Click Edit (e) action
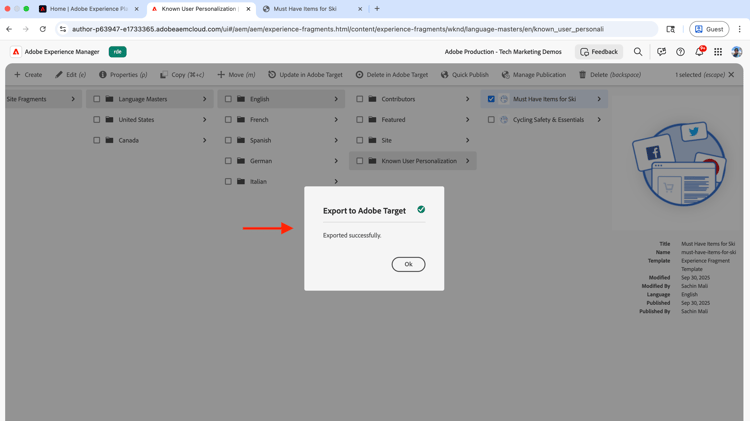The image size is (750, 421). tap(70, 75)
